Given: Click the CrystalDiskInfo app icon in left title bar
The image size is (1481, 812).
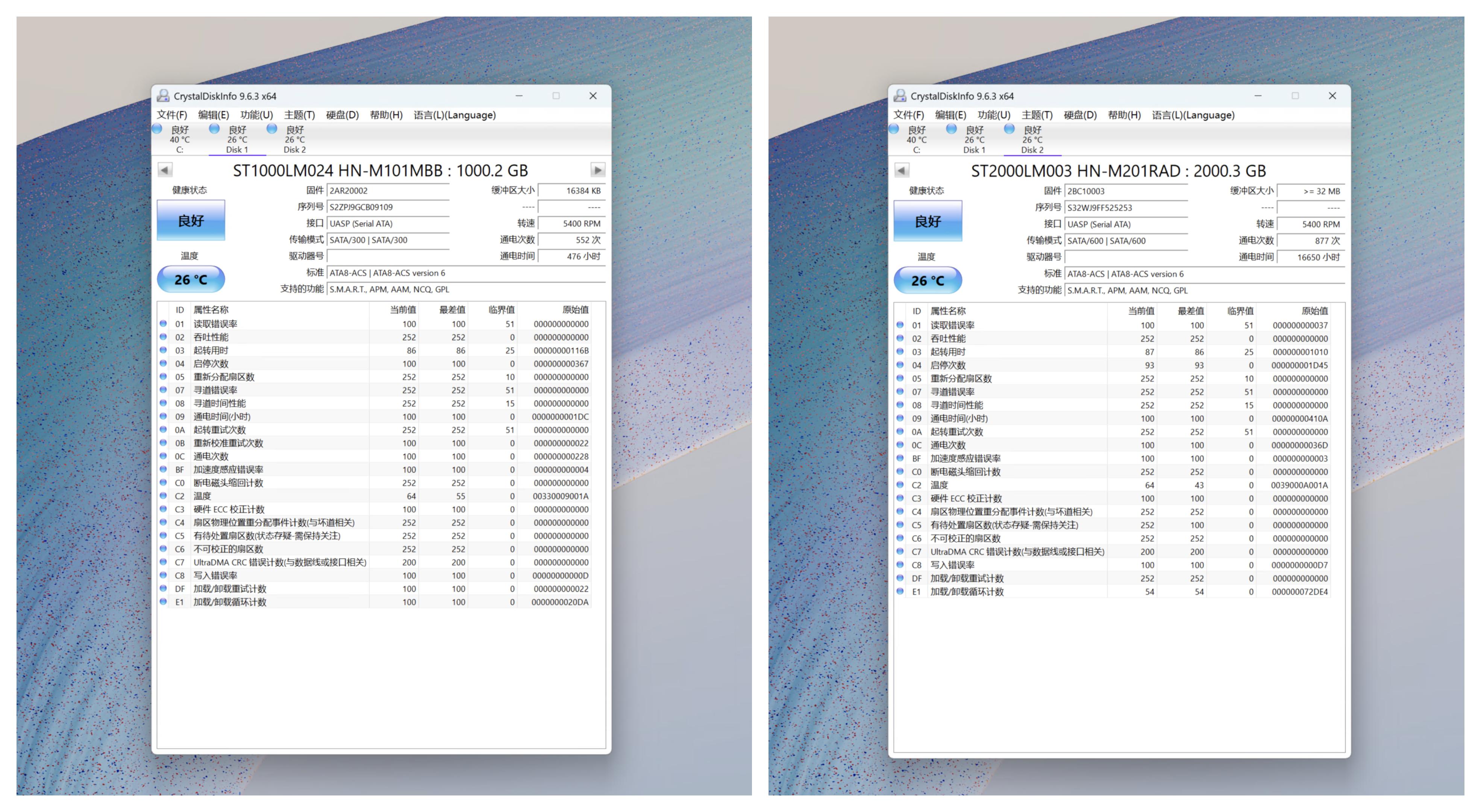Looking at the screenshot, I should (x=164, y=96).
